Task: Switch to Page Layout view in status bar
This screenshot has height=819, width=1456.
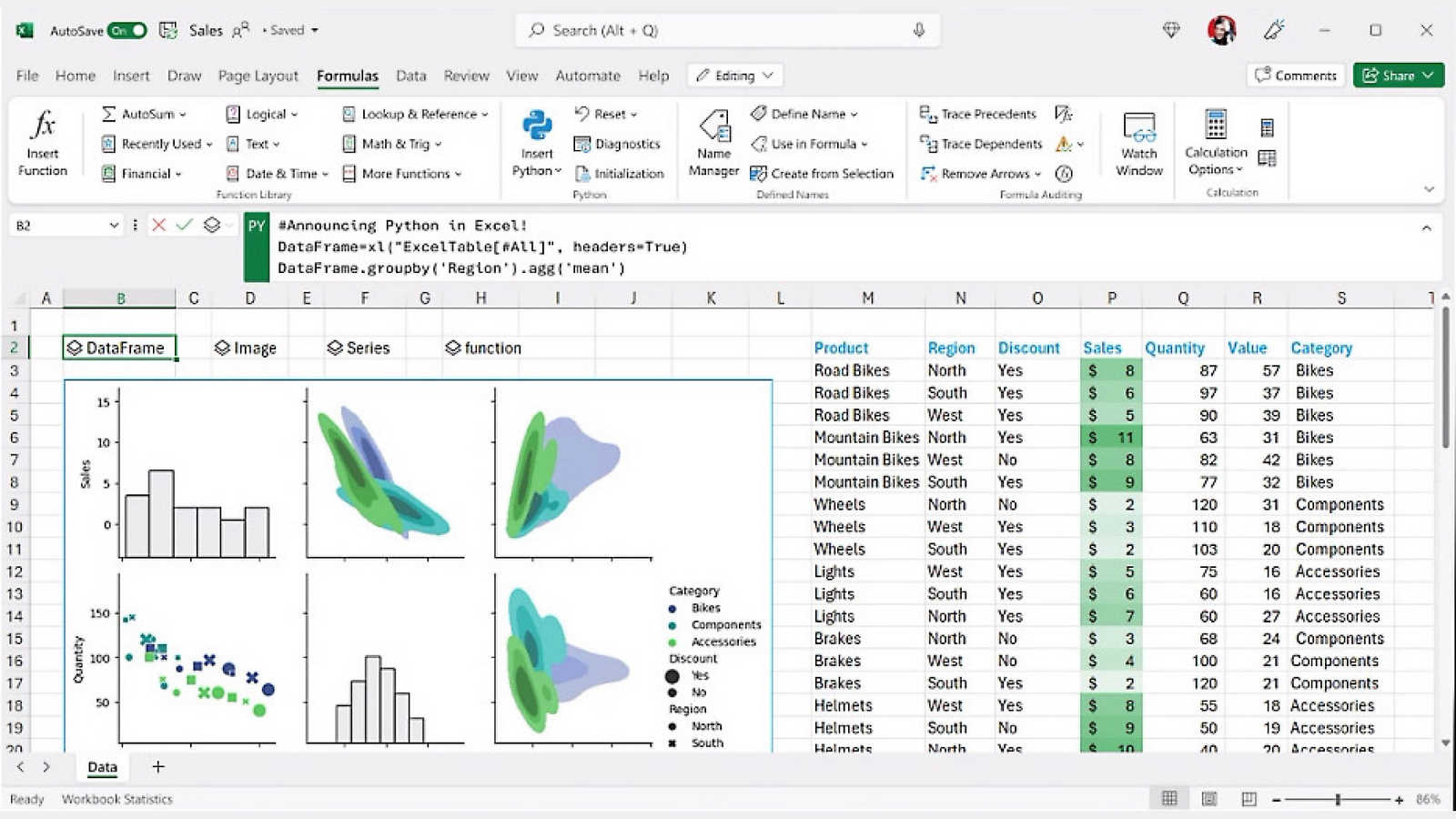Action: tap(1208, 799)
